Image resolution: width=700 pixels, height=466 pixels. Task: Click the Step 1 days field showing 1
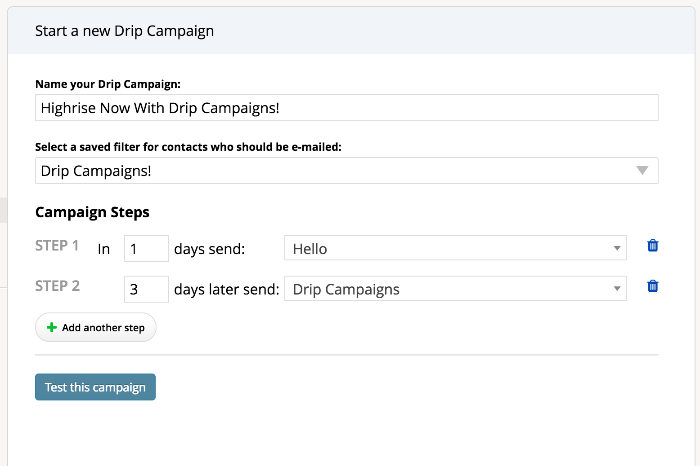(146, 249)
